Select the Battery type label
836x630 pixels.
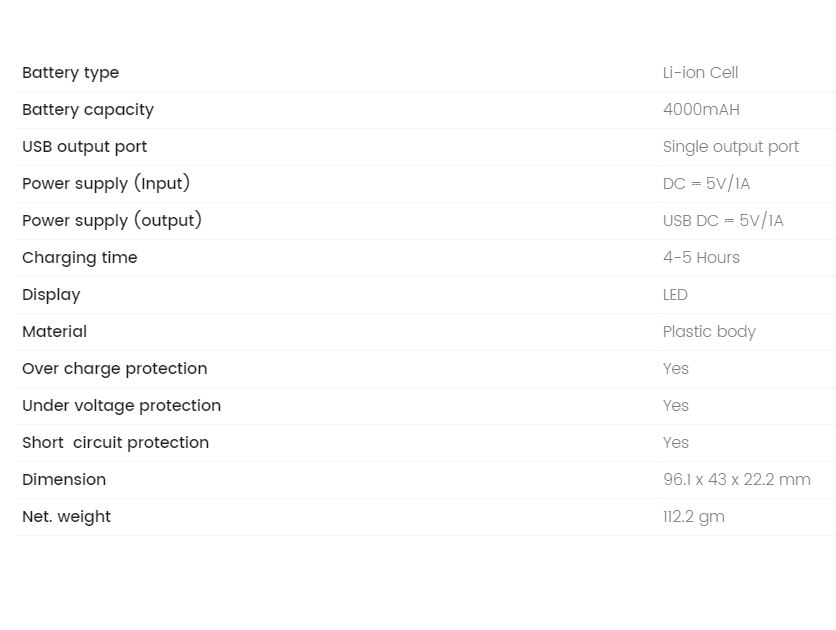click(70, 73)
